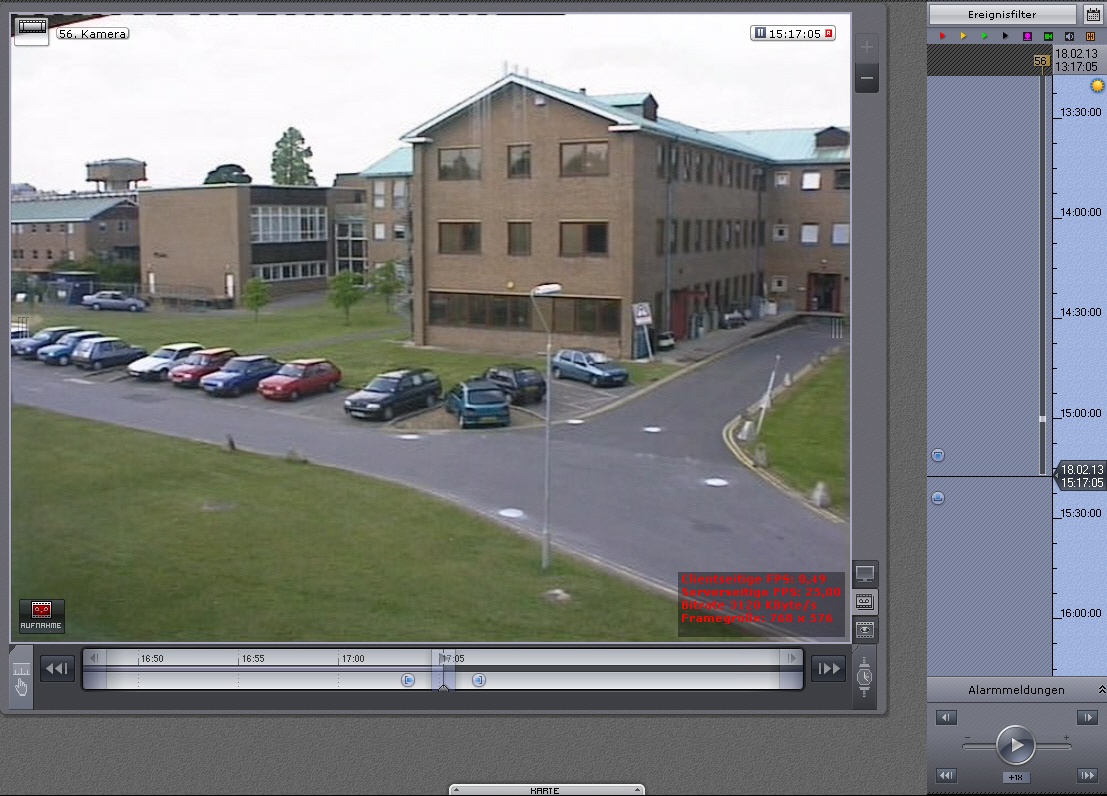Zoom in with the plus button
Viewport: 1107px width, 796px height.
(x=866, y=47)
